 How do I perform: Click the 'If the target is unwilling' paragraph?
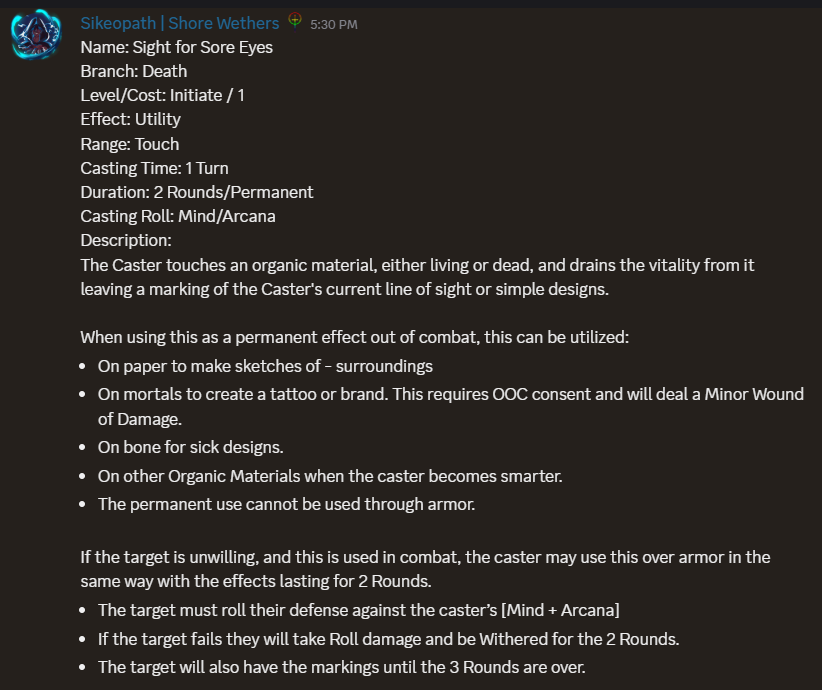[x=426, y=569]
